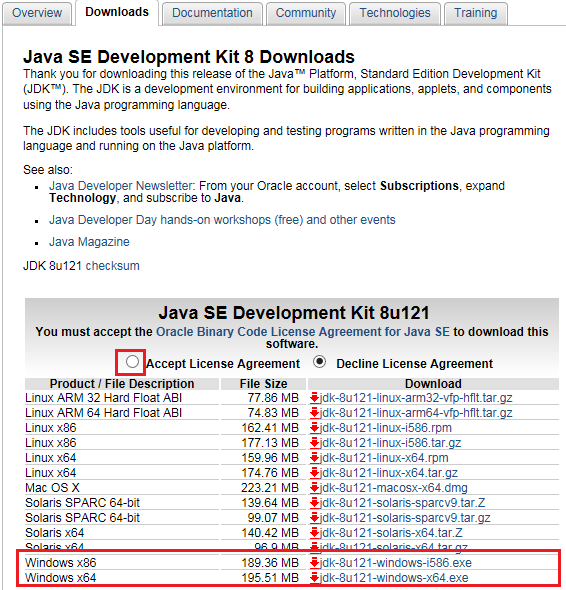566x590 pixels.
Task: Click download arrow icon for jdk-8u121-linux-arm32-vfp-hflt.tar.gz
Action: (315, 398)
